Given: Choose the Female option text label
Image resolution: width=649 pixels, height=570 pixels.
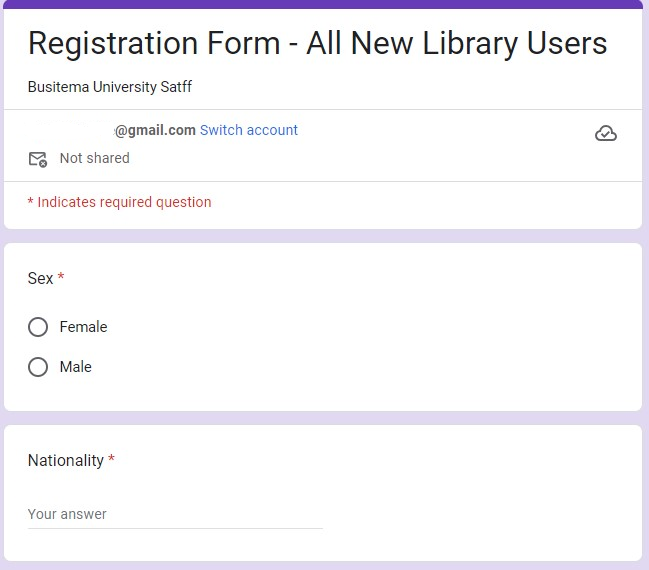Looking at the screenshot, I should click(x=83, y=327).
